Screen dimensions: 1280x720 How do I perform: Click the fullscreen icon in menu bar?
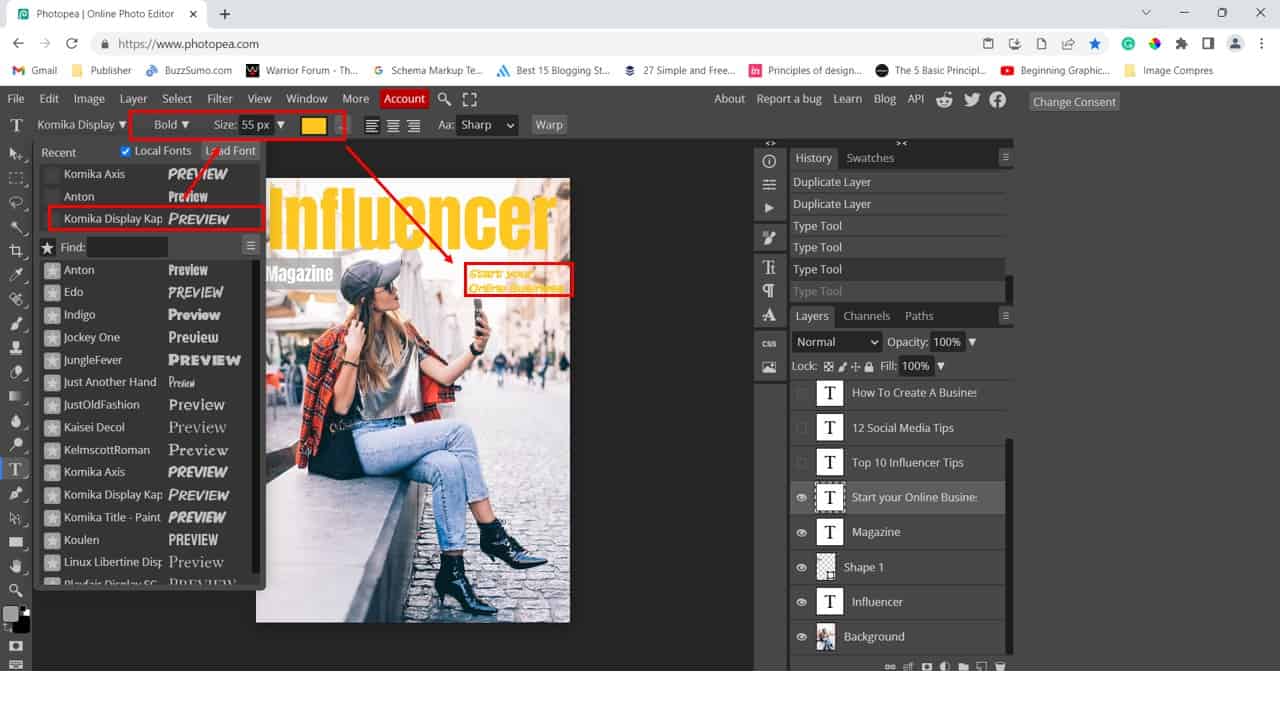[470, 99]
